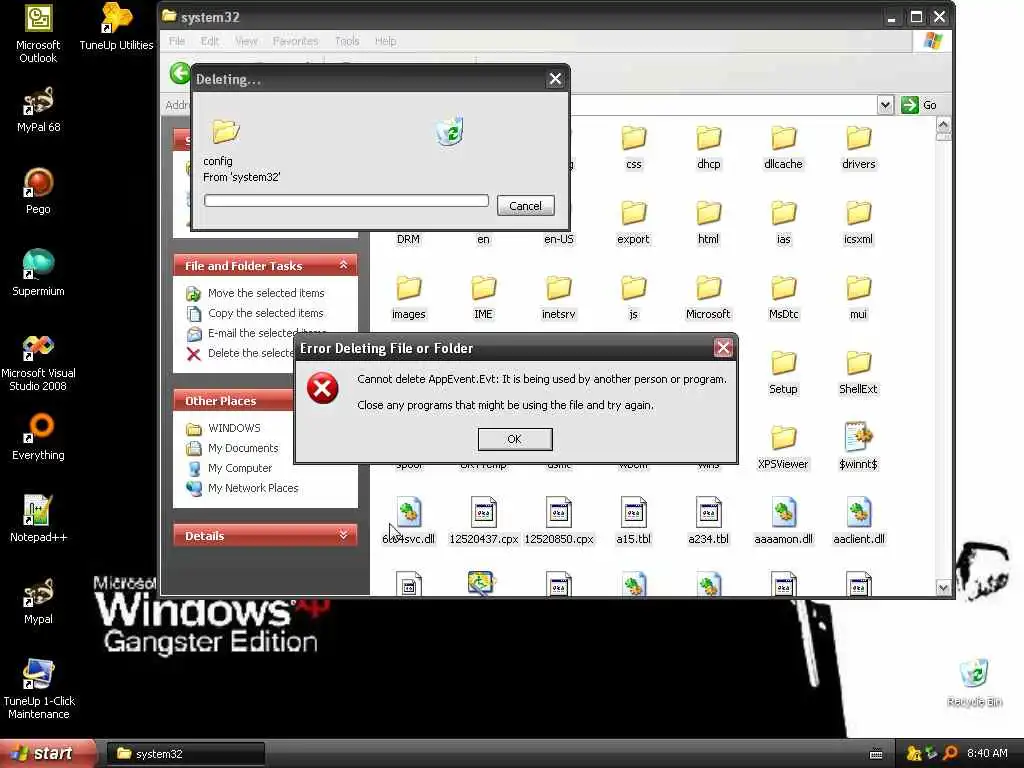Select the 12520850.cpx file
The width and height of the screenshot is (1024, 768).
tap(558, 521)
